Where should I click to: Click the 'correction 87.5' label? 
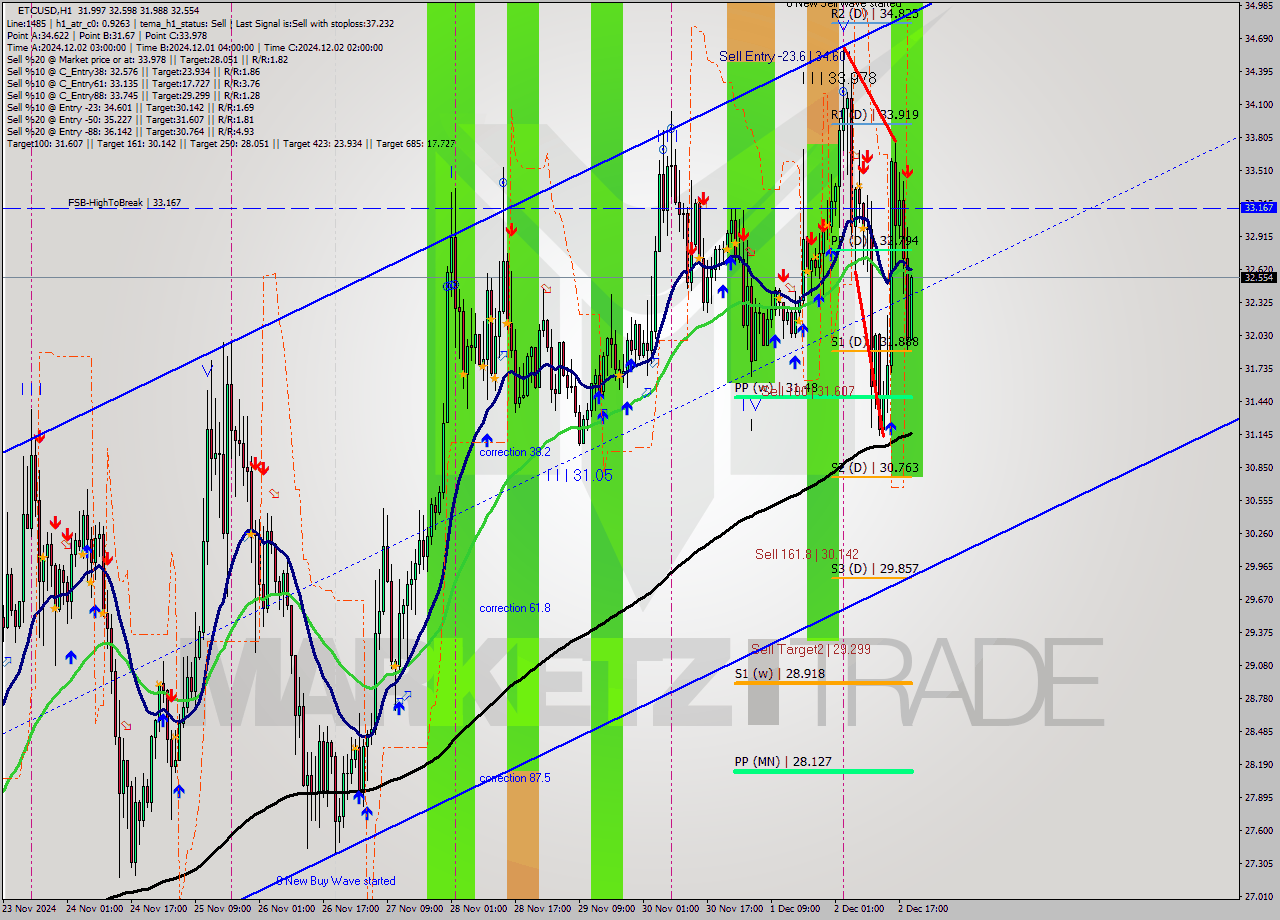(515, 778)
